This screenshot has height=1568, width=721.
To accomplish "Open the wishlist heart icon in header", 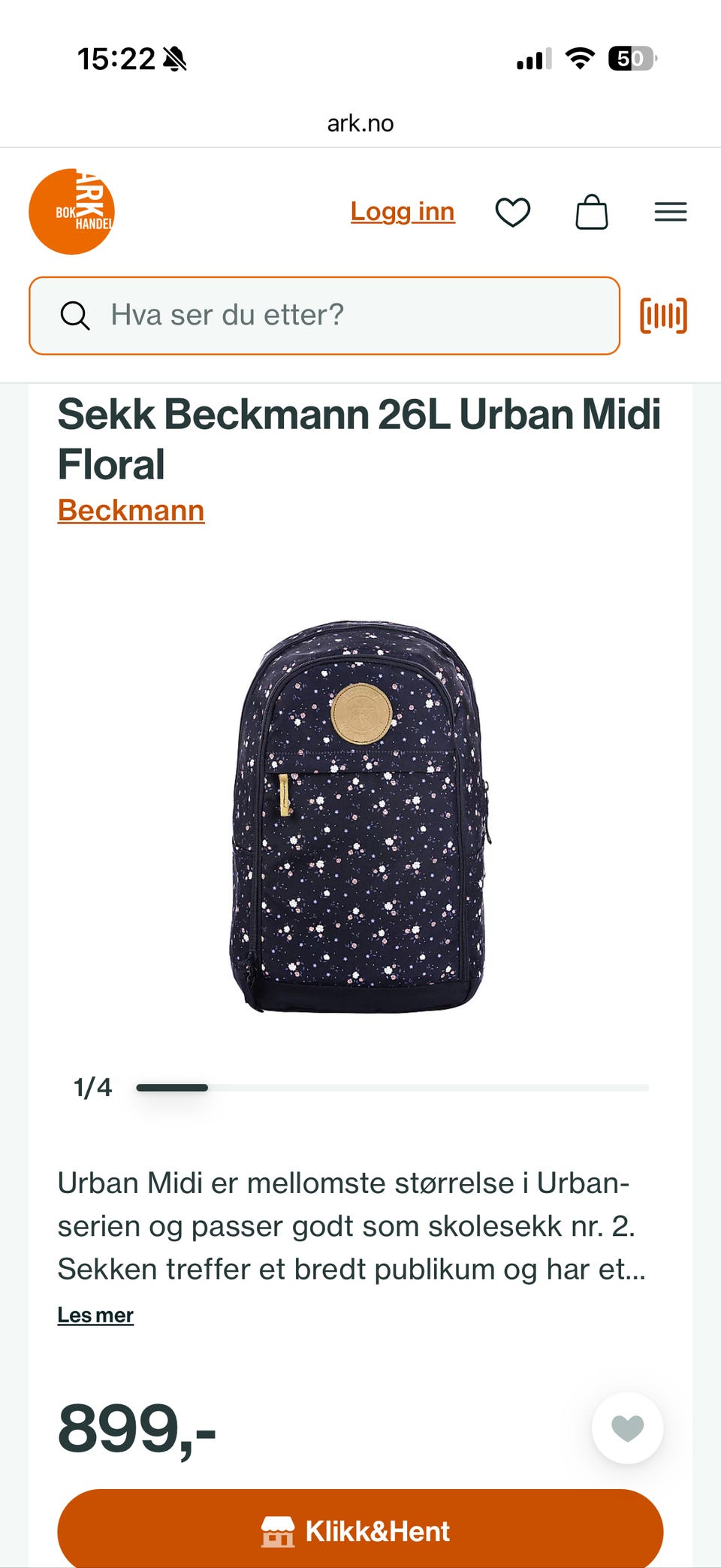I will [513, 212].
